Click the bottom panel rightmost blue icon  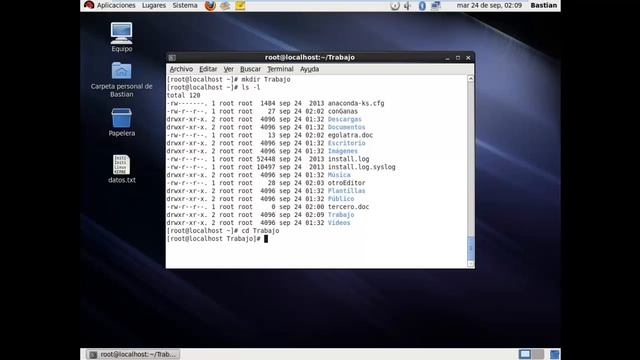point(554,354)
